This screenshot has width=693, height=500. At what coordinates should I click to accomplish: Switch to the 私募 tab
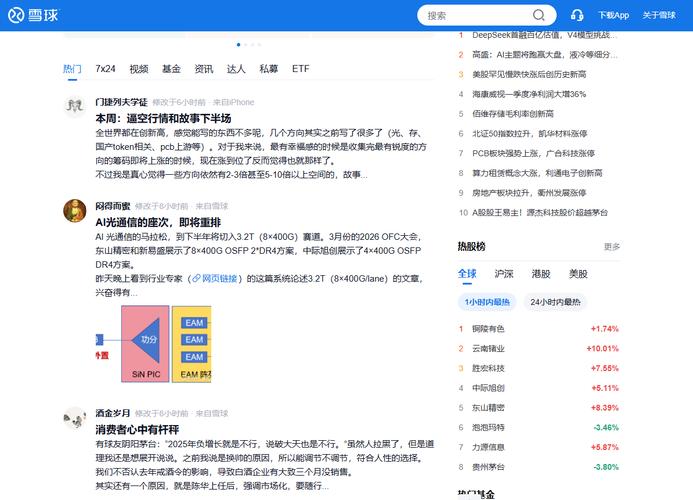click(x=269, y=69)
